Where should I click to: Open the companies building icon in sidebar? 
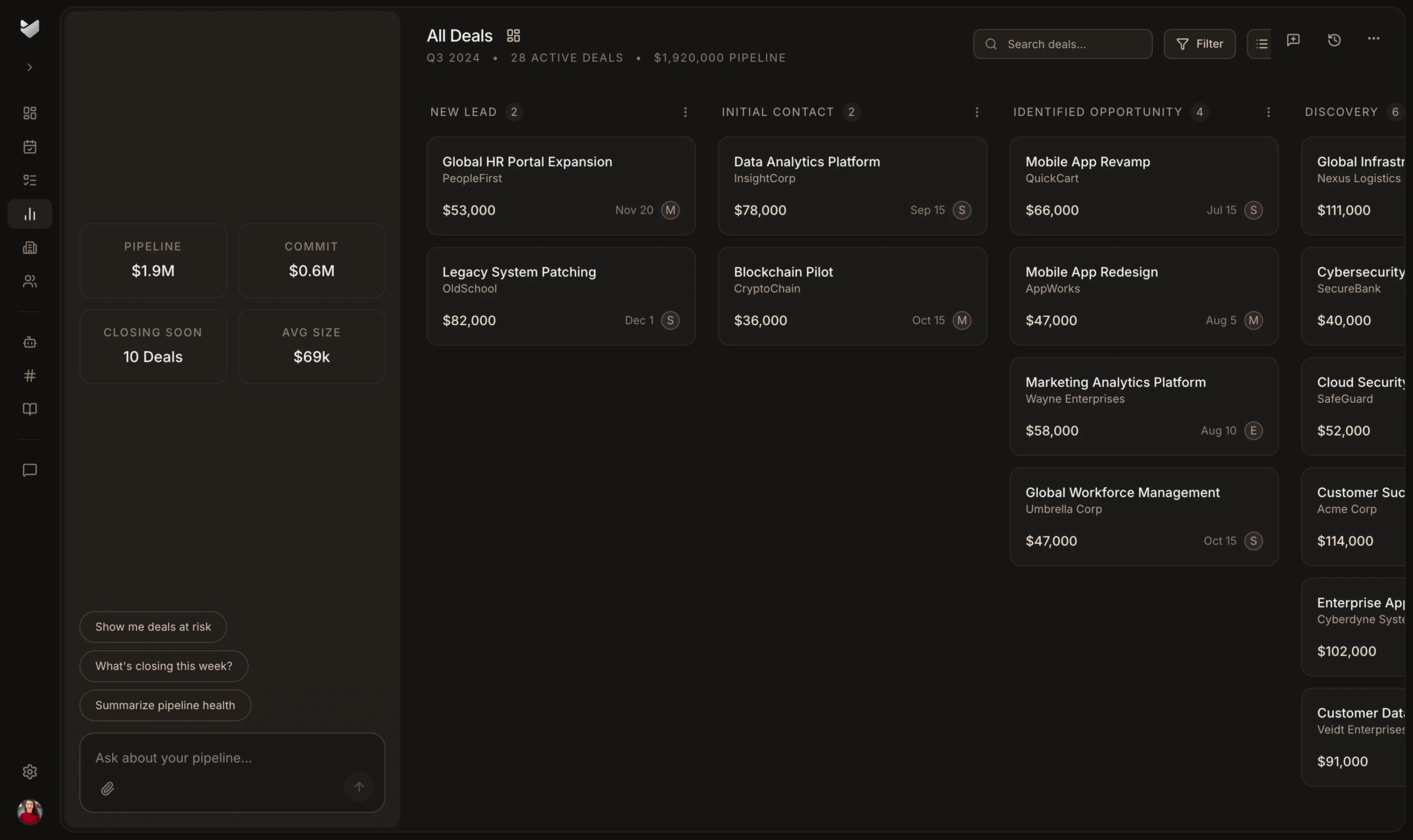point(29,247)
